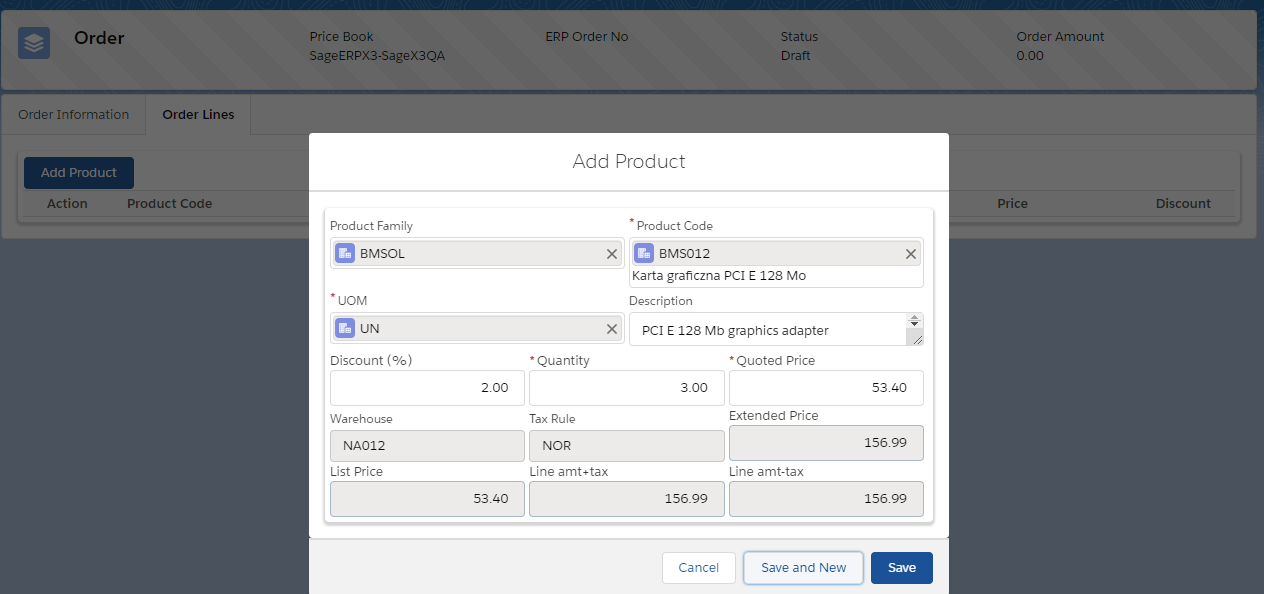The width and height of the screenshot is (1264, 594).
Task: Remove the BMS012 Product Code selection
Action: click(x=911, y=254)
